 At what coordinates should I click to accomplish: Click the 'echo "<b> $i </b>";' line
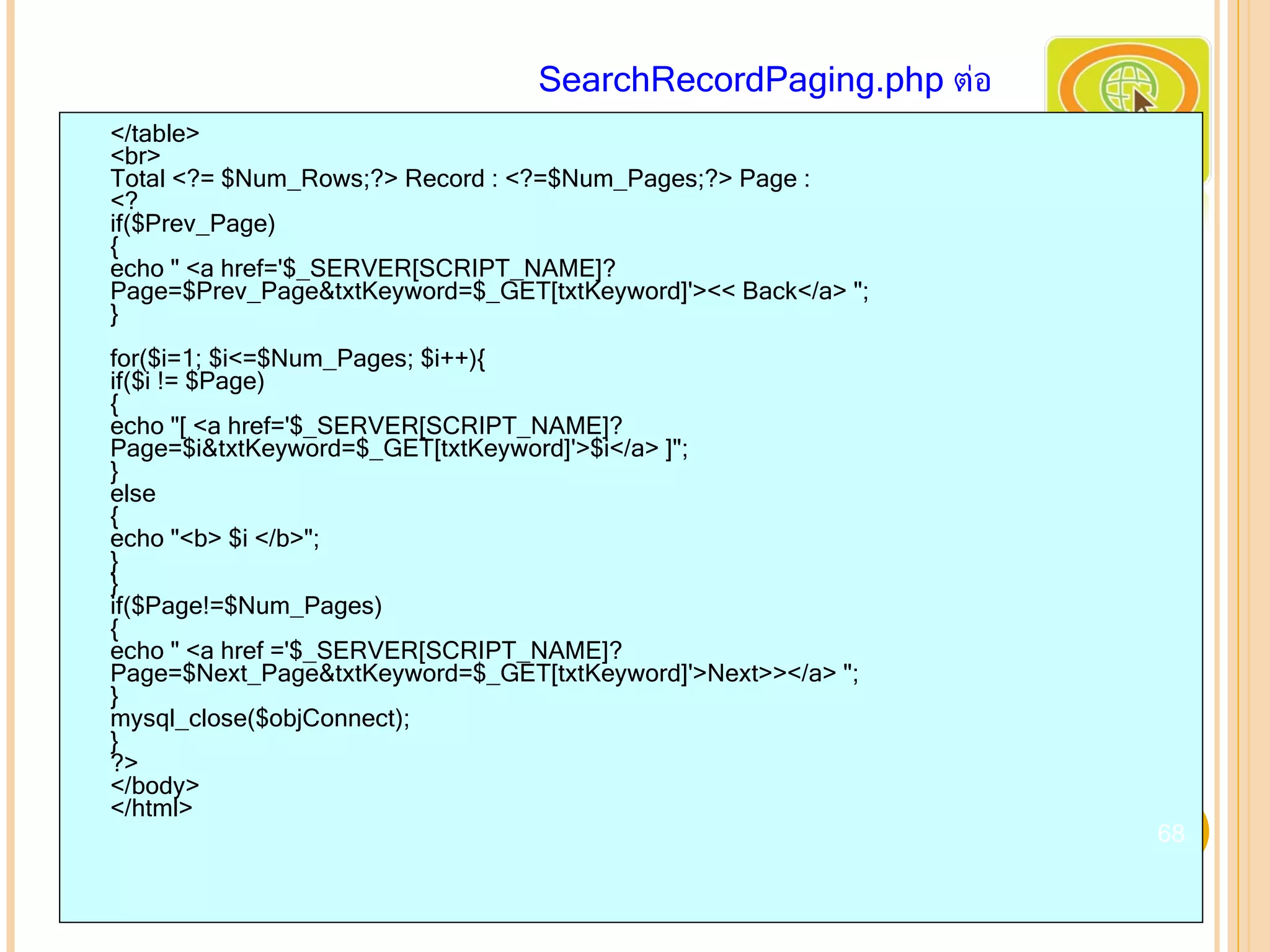point(215,539)
